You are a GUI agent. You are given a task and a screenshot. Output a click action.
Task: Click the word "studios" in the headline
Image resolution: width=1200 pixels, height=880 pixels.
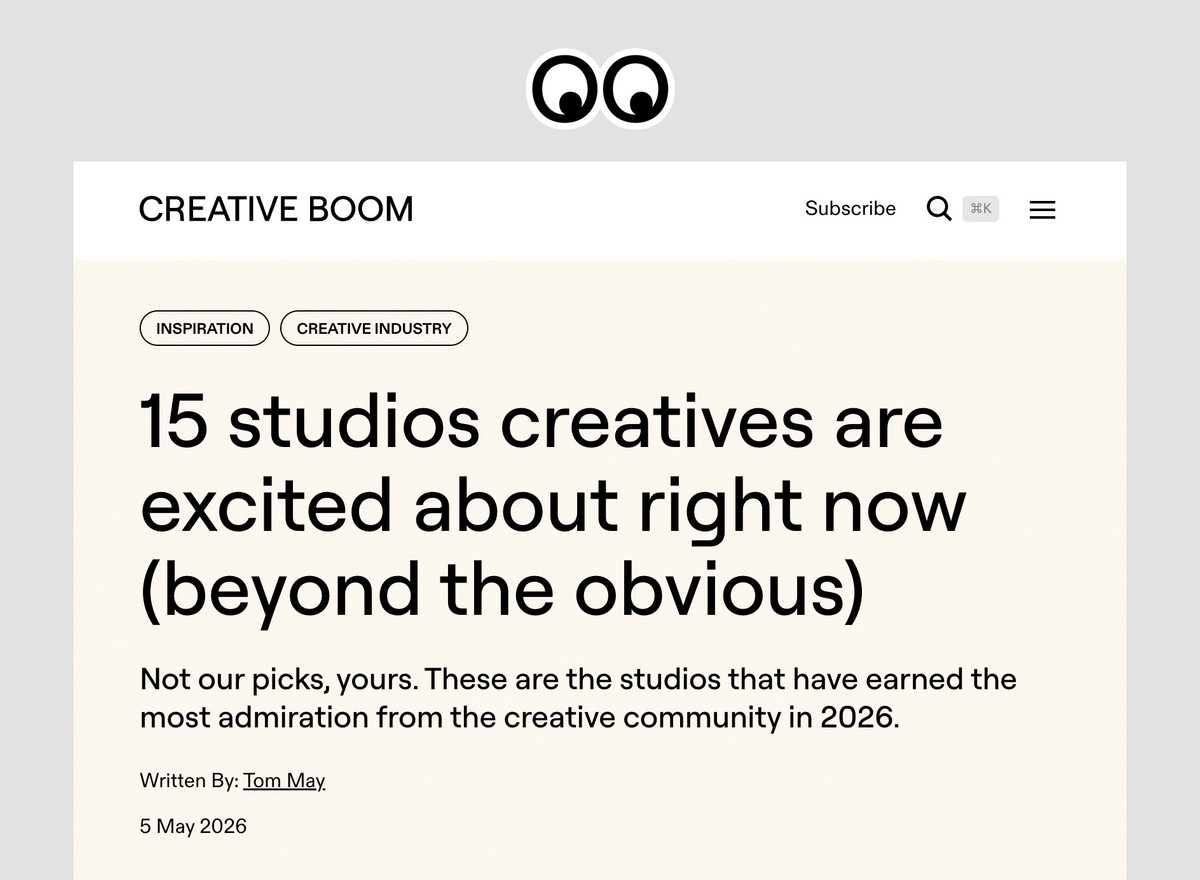354,421
